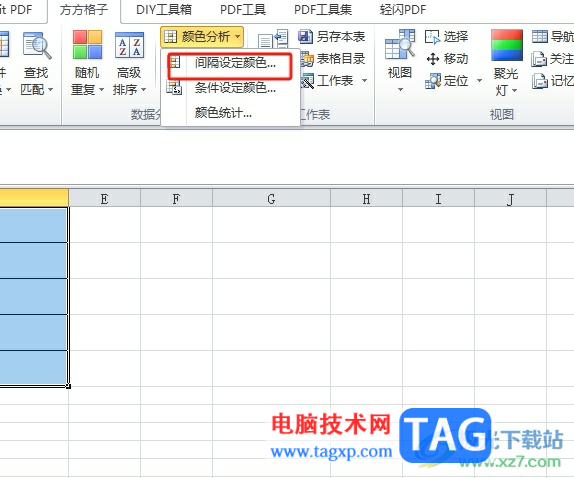This screenshot has width=574, height=478.
Task: Select the PDF工具集 tab
Action: [323, 10]
